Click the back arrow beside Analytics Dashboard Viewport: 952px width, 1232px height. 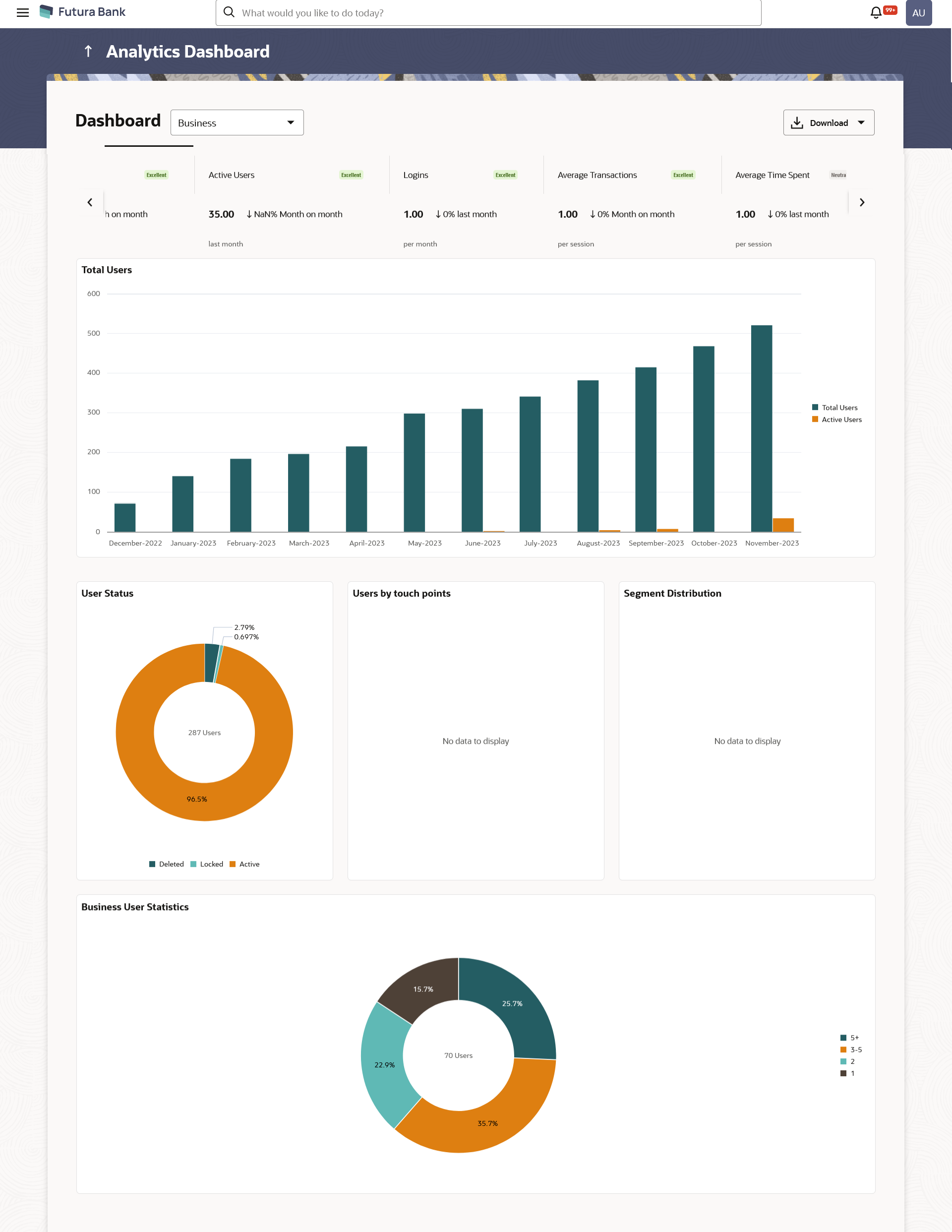click(x=88, y=52)
